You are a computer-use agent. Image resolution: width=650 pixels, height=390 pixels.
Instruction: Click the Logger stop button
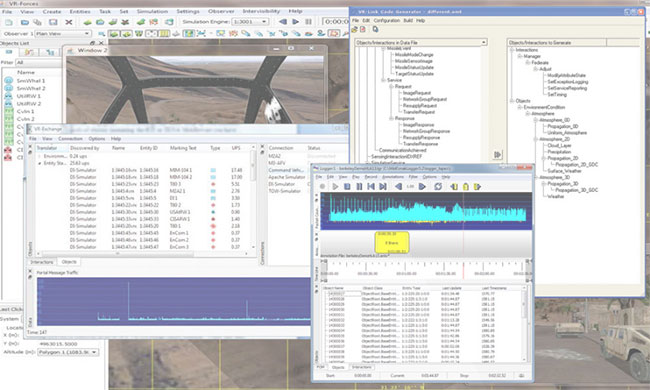[347, 187]
